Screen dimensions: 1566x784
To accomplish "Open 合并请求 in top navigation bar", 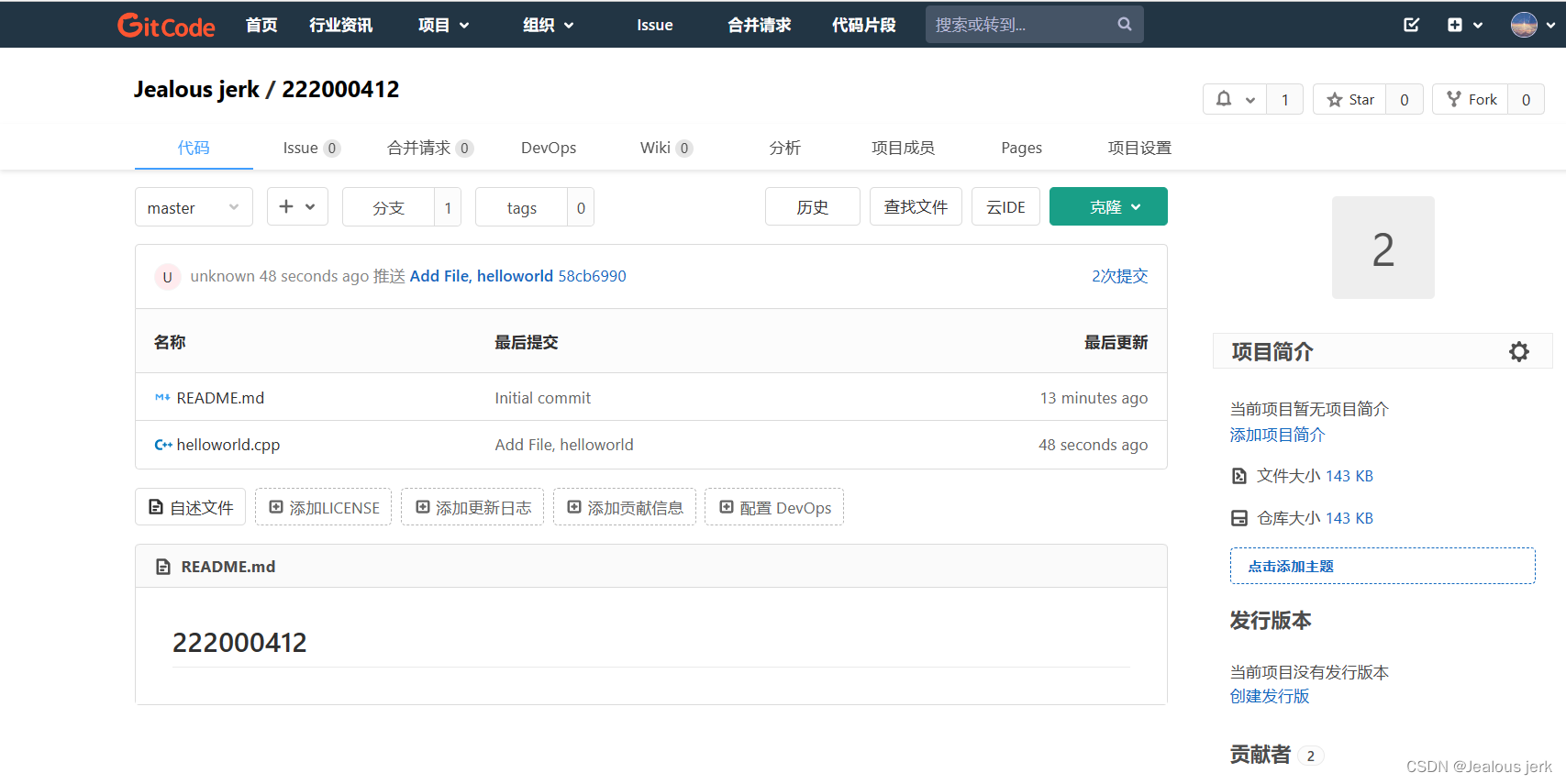I will click(x=759, y=25).
